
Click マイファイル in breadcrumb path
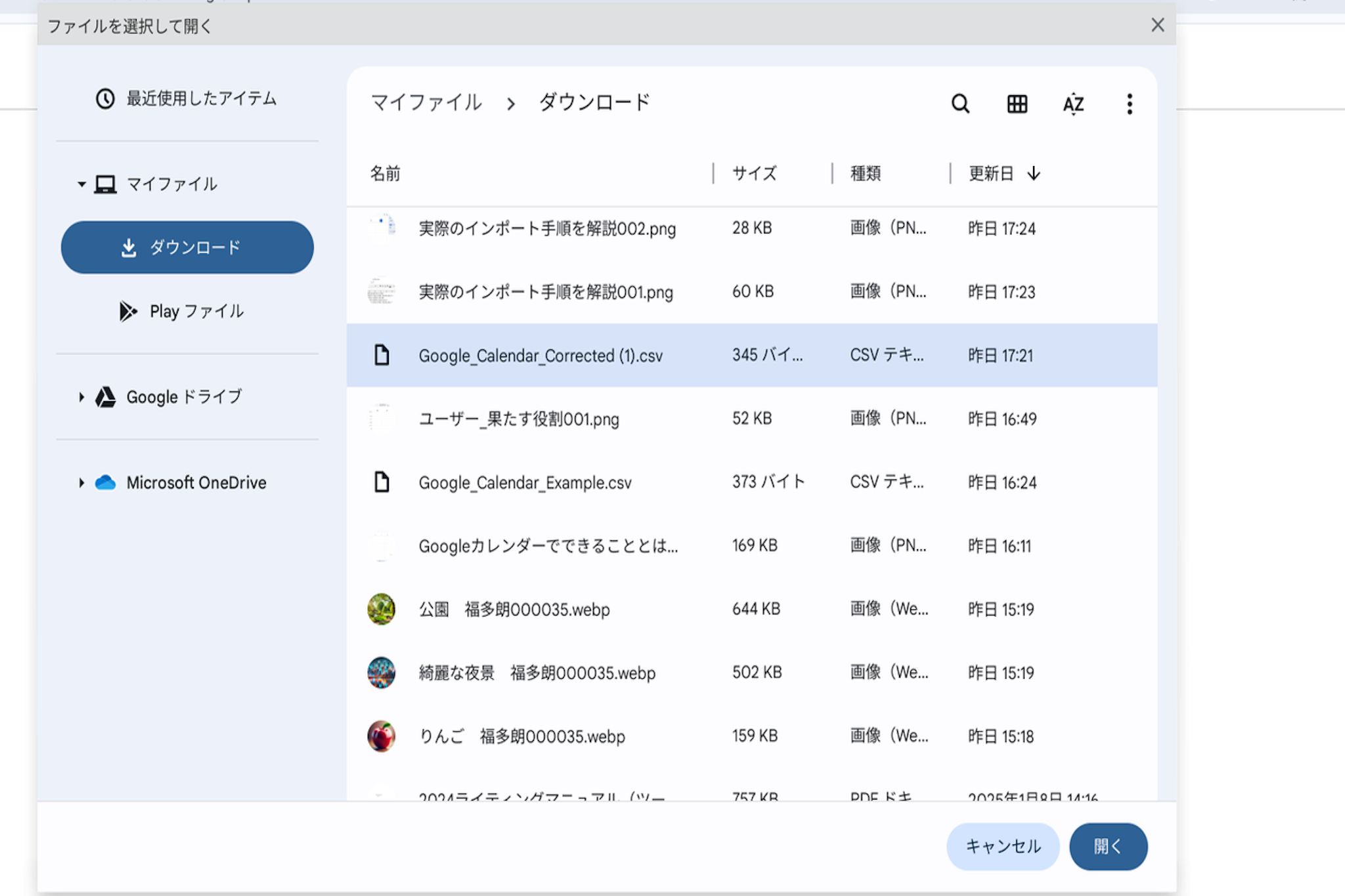point(427,103)
